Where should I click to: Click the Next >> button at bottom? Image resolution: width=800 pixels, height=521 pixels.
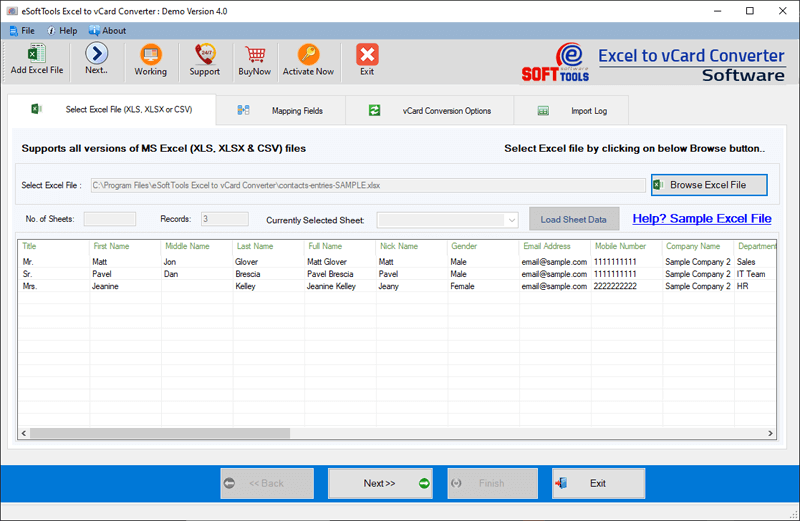(x=380, y=483)
